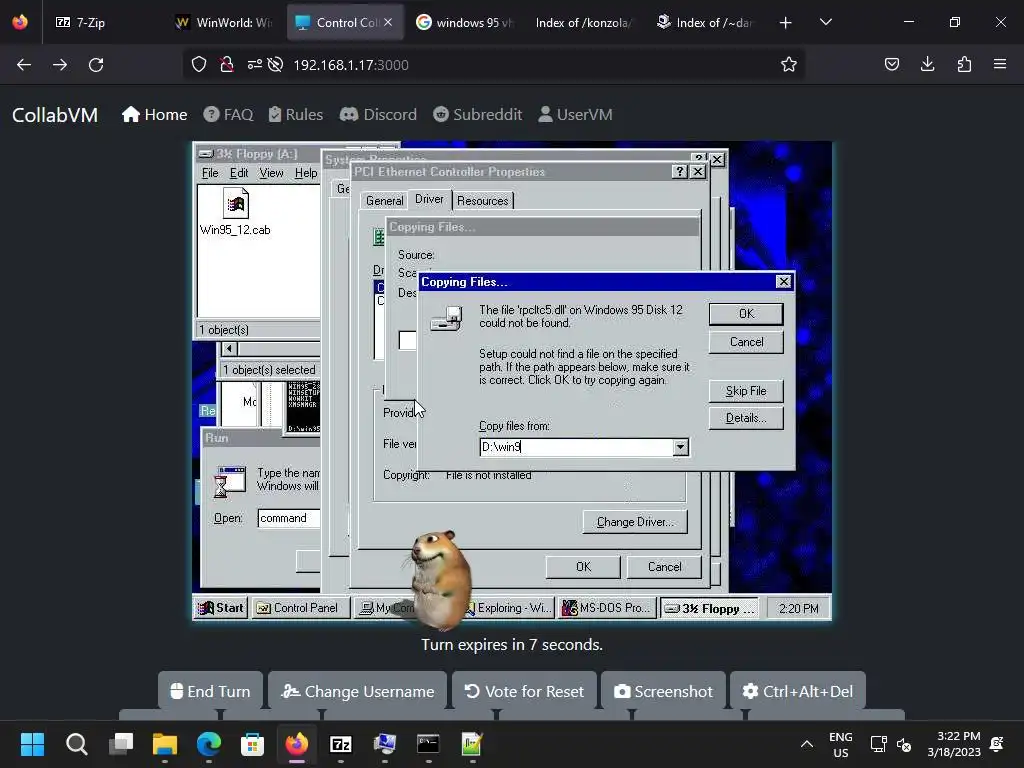Image resolution: width=1024 pixels, height=768 pixels.
Task: Switch to the General tab
Action: (384, 200)
